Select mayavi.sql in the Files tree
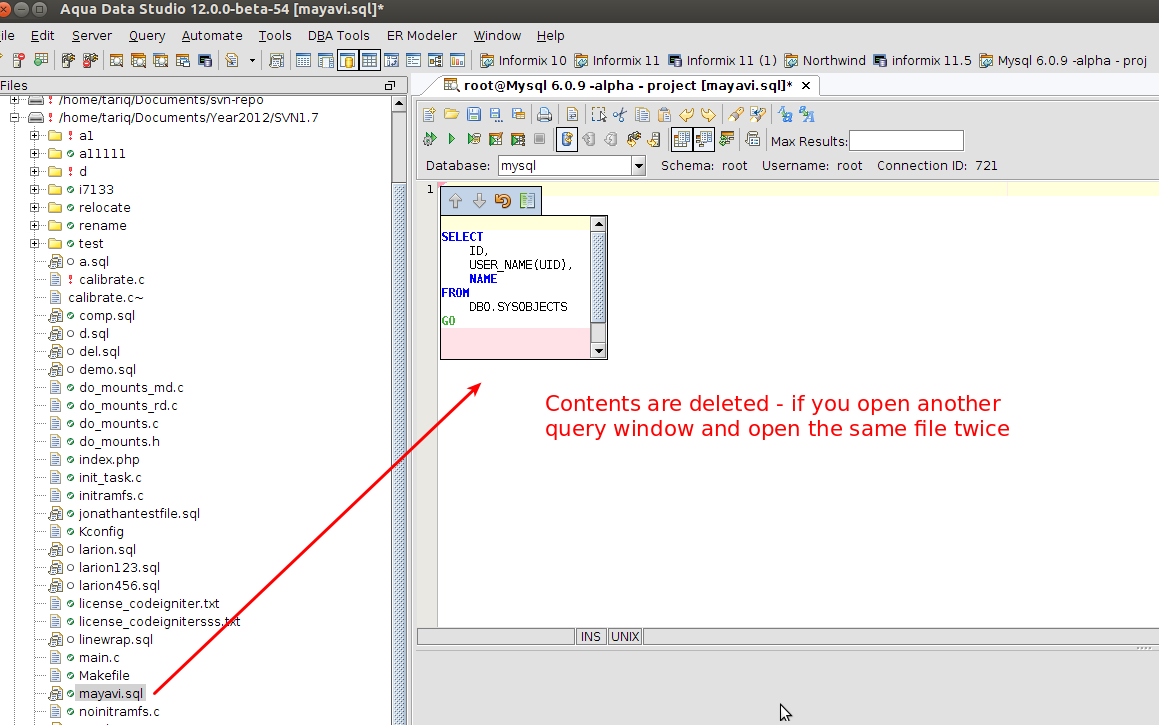 click(x=111, y=693)
